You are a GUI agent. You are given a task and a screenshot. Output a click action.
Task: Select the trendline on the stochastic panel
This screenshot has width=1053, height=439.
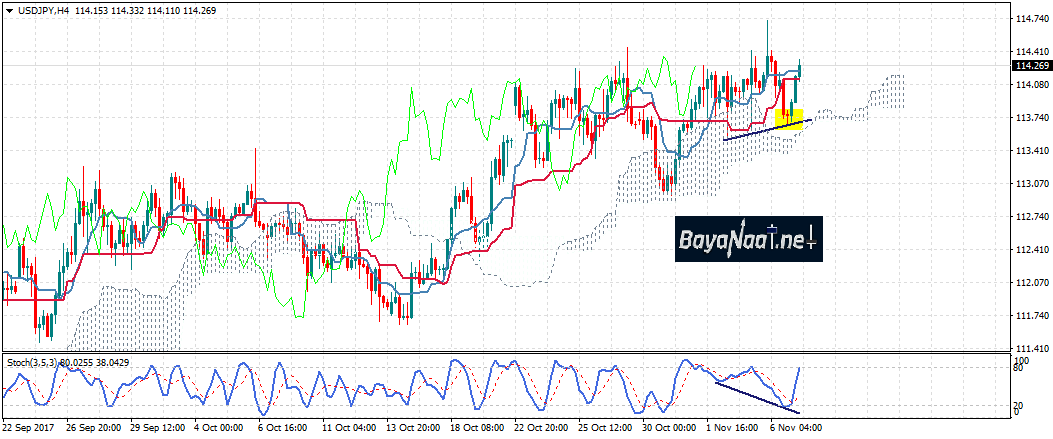pos(757,396)
